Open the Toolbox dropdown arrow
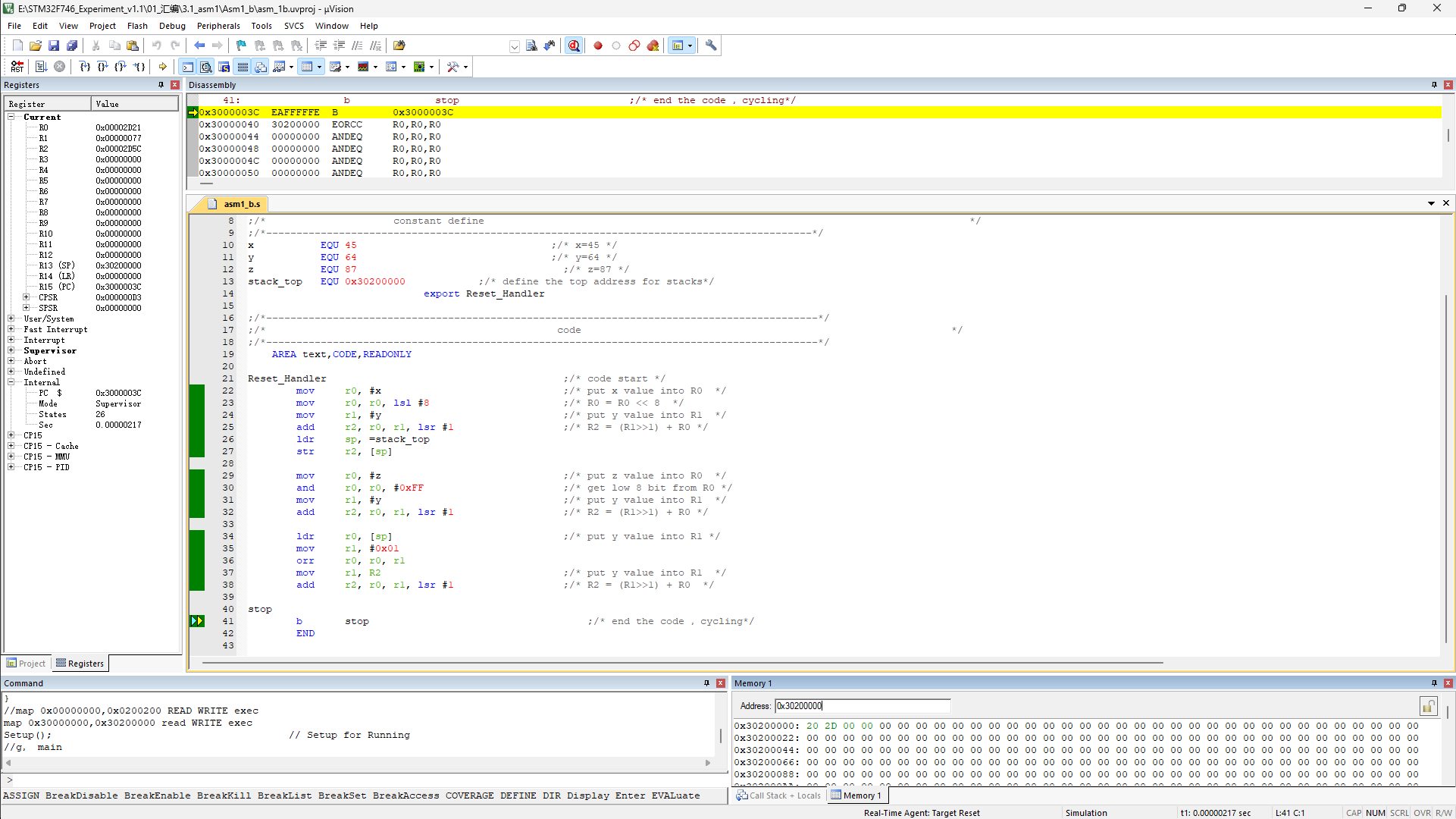The height and width of the screenshot is (819, 1456). pyautogui.click(x=465, y=67)
